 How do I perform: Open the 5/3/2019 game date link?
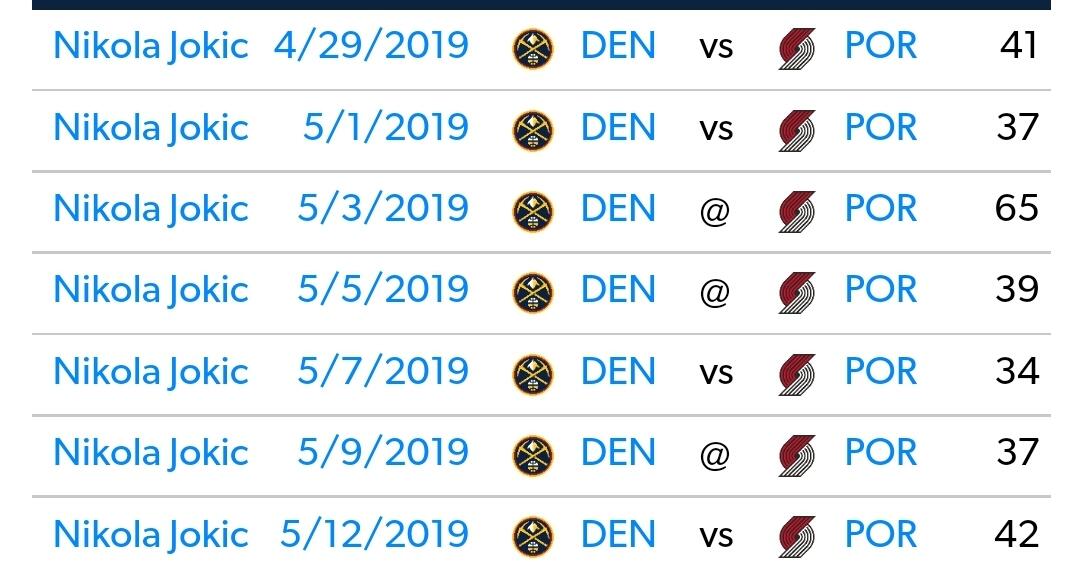tap(383, 209)
